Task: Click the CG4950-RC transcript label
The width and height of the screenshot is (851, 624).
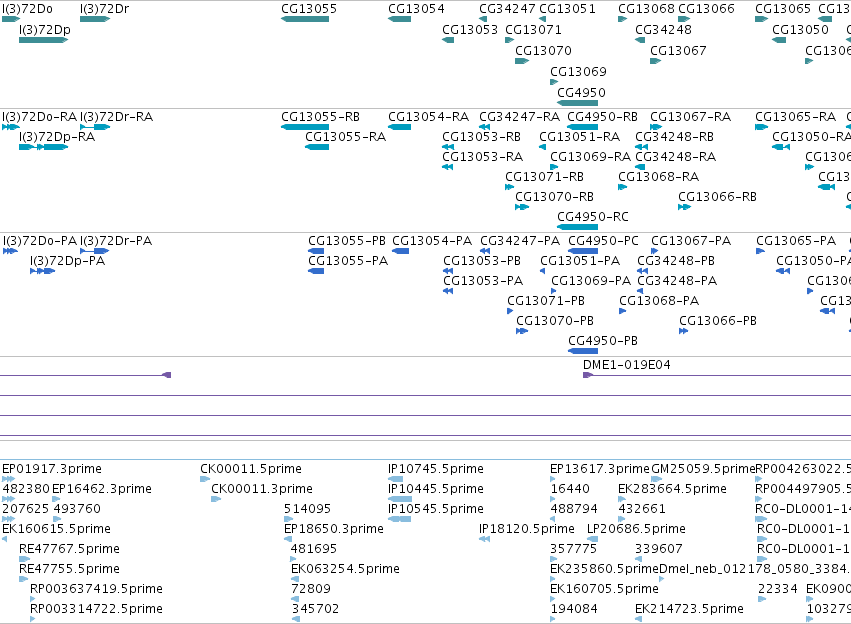Action: 593,217
